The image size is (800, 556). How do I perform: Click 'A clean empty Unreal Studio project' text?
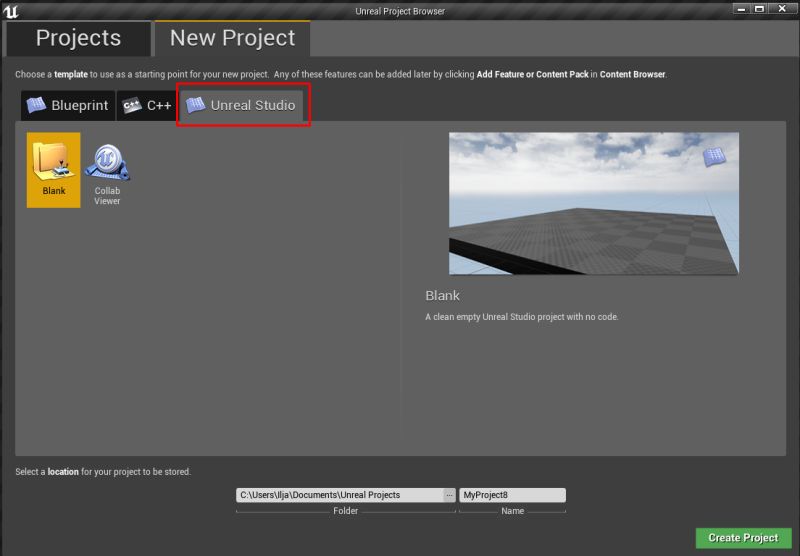pos(522,317)
